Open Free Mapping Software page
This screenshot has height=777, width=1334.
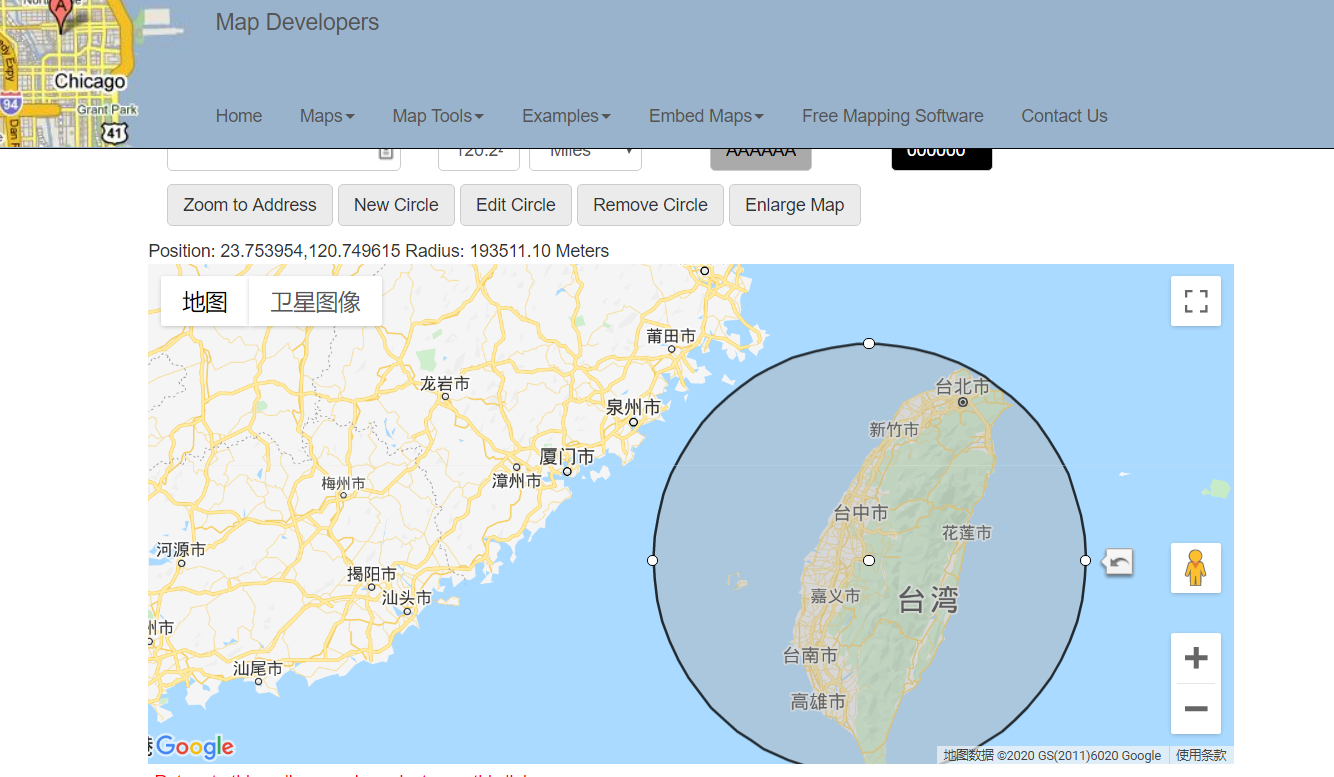click(x=893, y=116)
